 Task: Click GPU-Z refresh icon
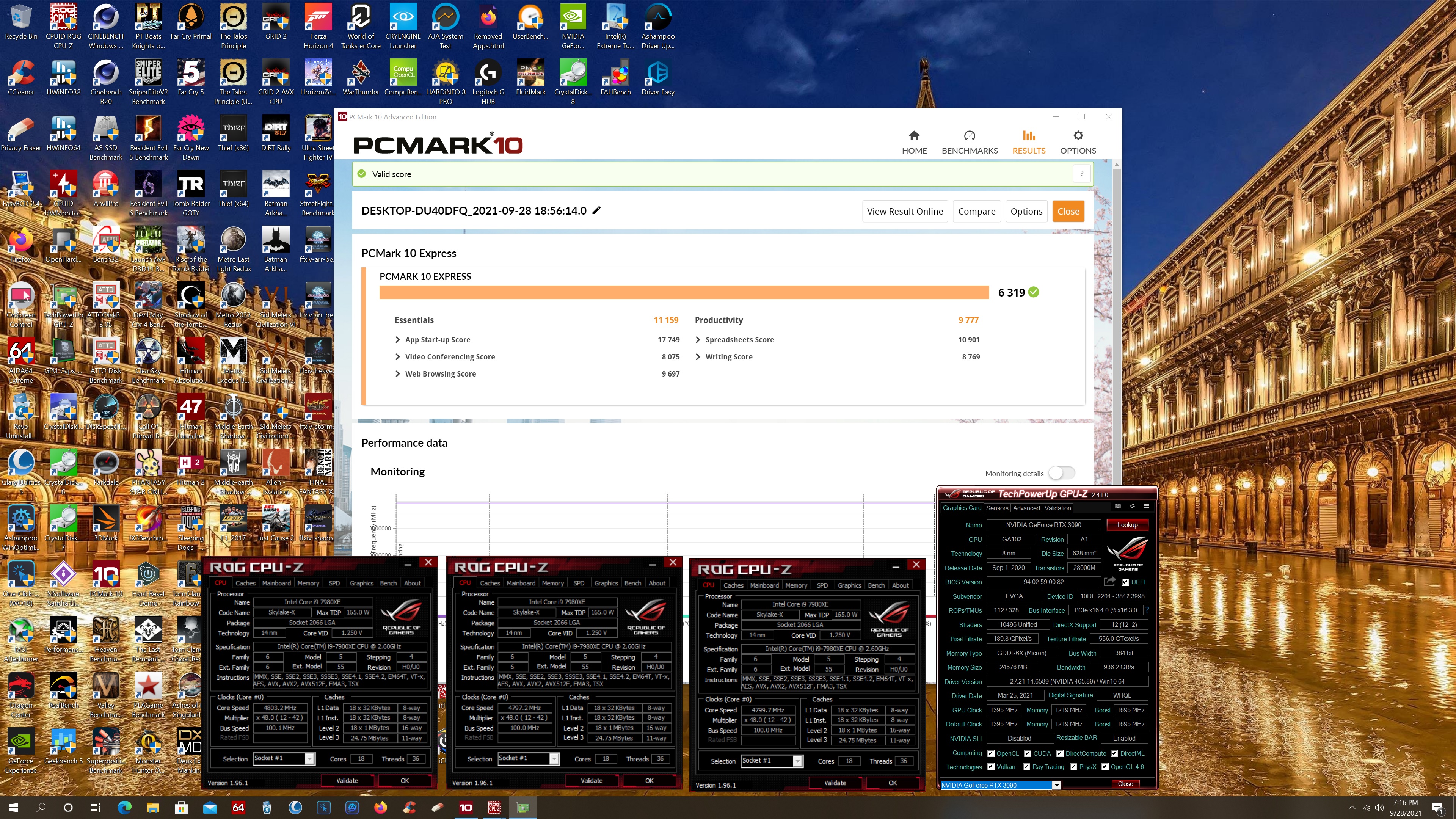(1132, 506)
